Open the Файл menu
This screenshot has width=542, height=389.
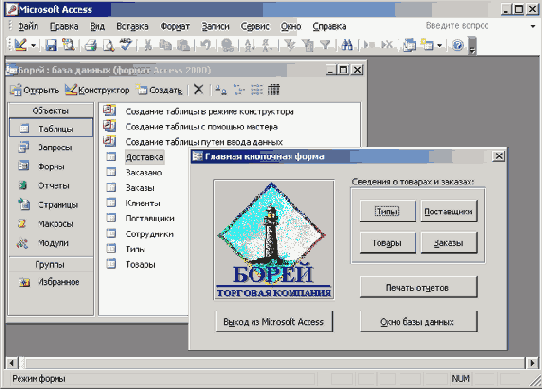28,26
